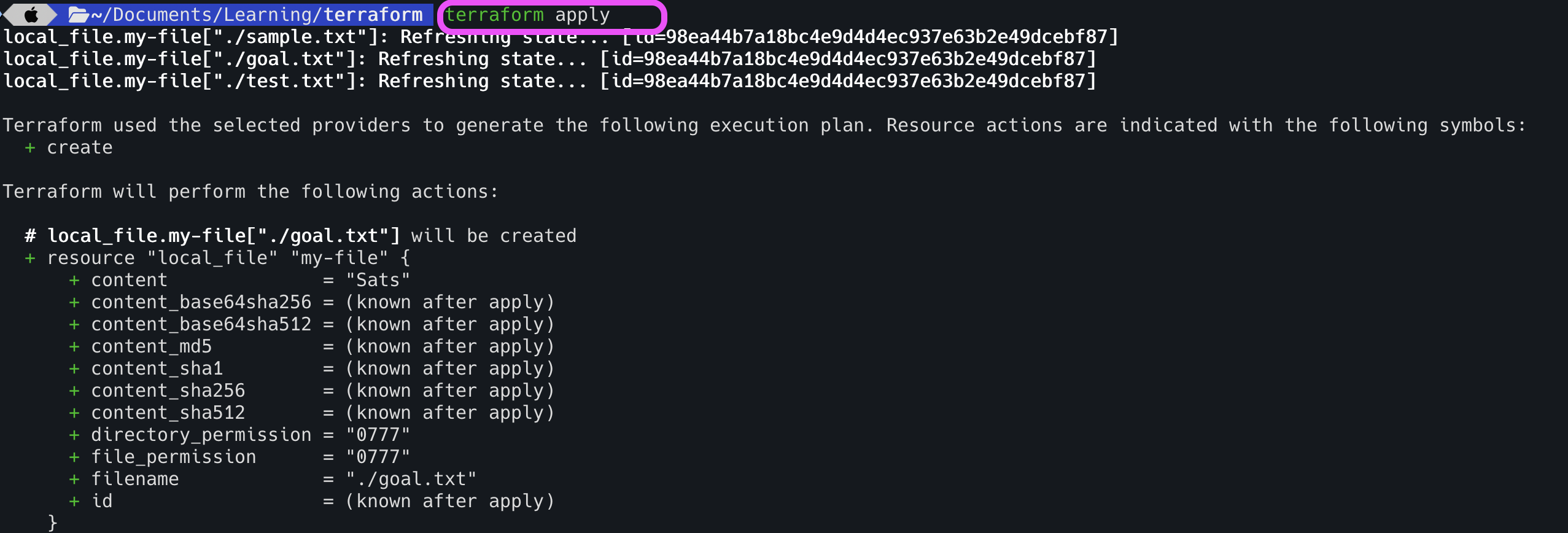The width and height of the screenshot is (1568, 533).
Task: Click the plus sign before filename
Action: pyautogui.click(x=74, y=479)
